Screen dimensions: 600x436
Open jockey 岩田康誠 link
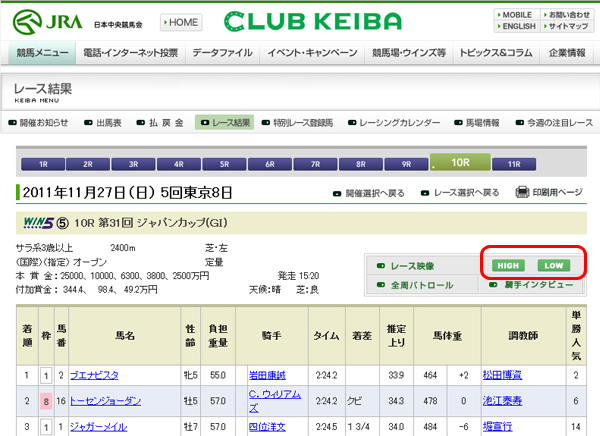[267, 376]
